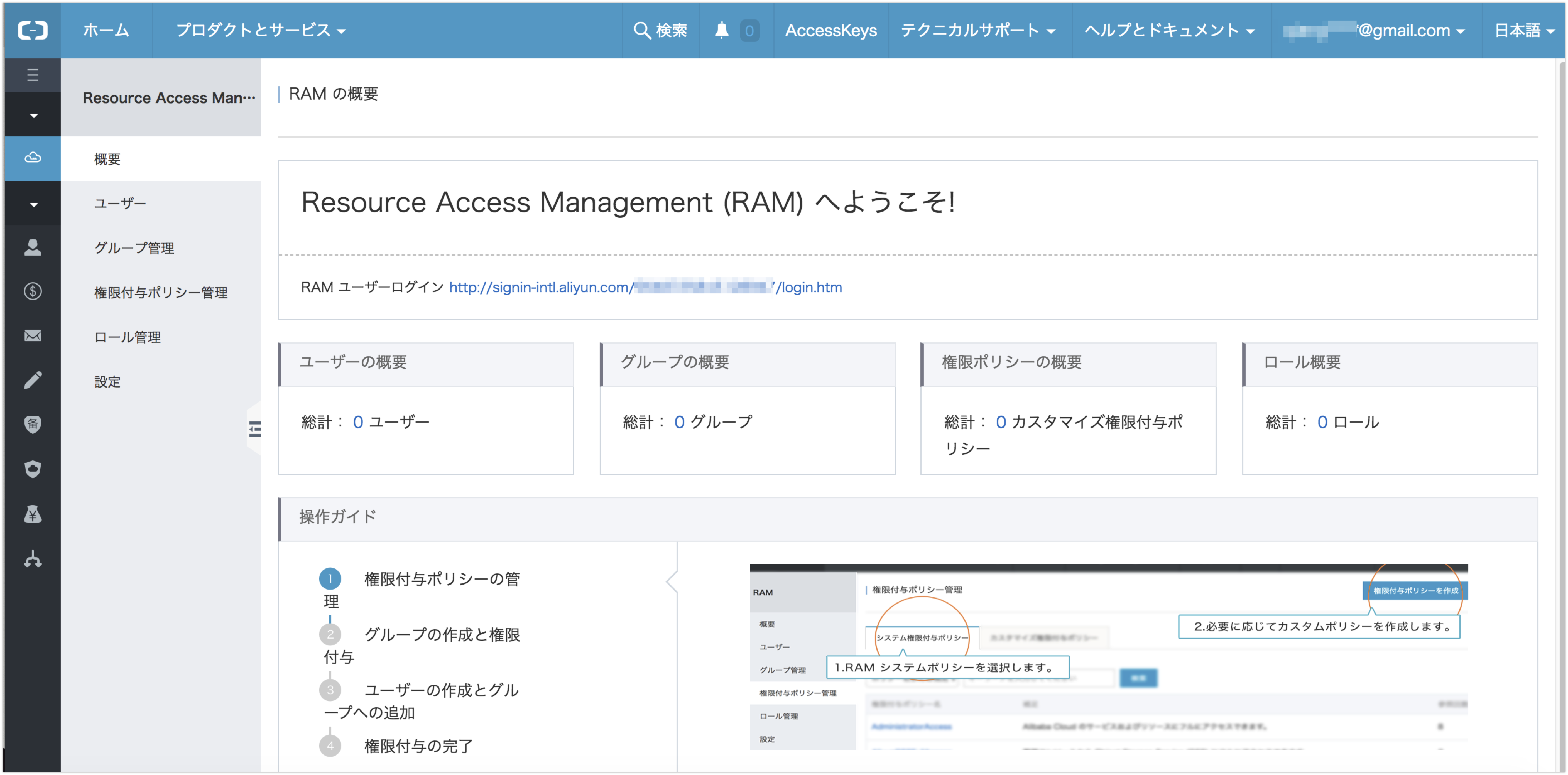1568x775 pixels.
Task: Open the mail envelope icon in sidebar
Action: click(32, 335)
